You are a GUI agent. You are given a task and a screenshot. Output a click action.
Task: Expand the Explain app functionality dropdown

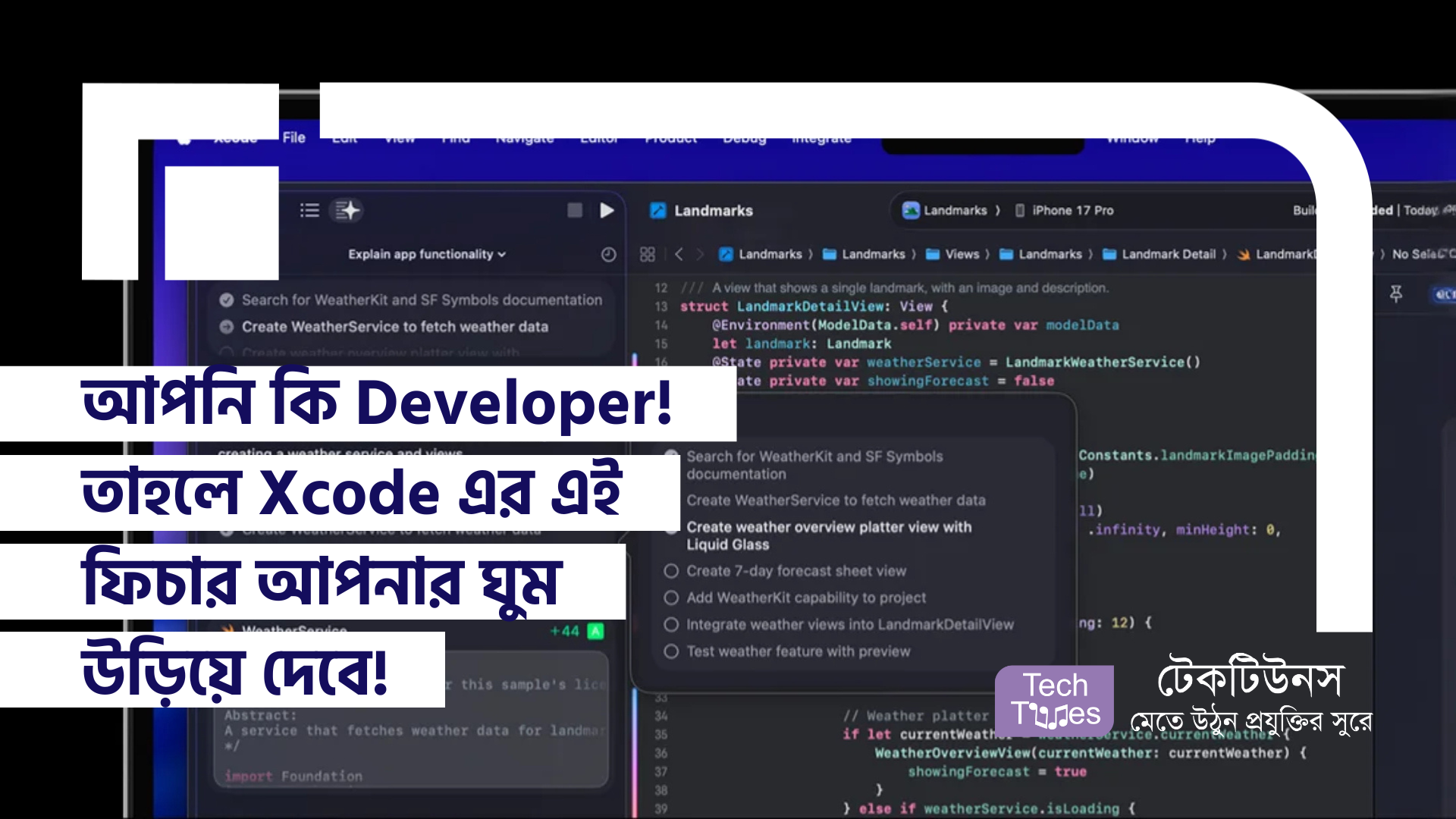coord(427,254)
